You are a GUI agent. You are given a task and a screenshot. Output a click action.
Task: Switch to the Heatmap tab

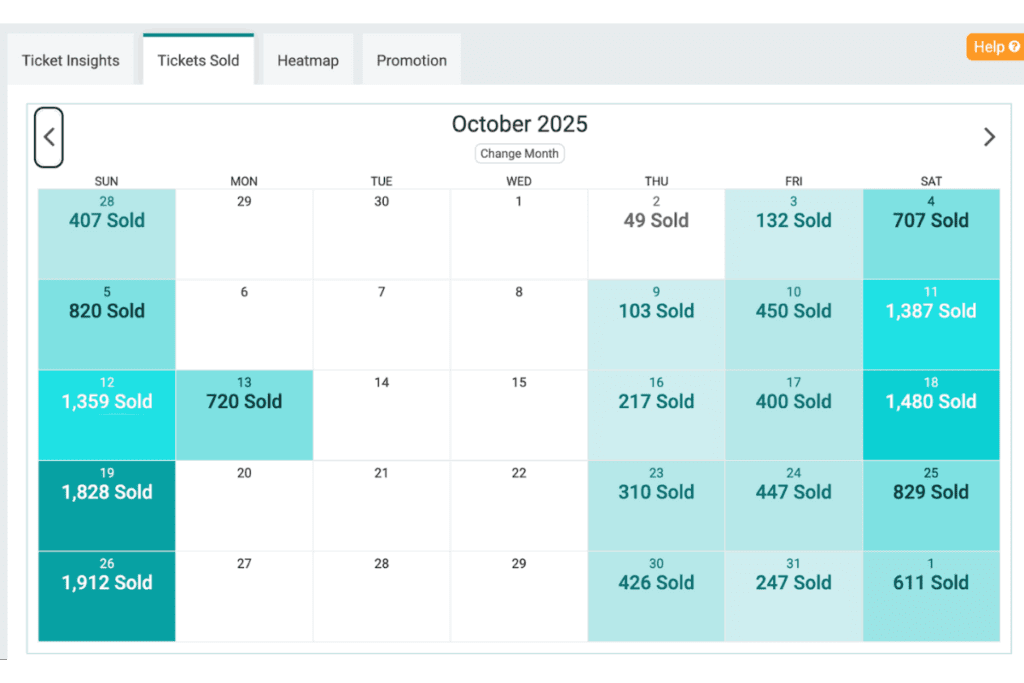pos(308,60)
